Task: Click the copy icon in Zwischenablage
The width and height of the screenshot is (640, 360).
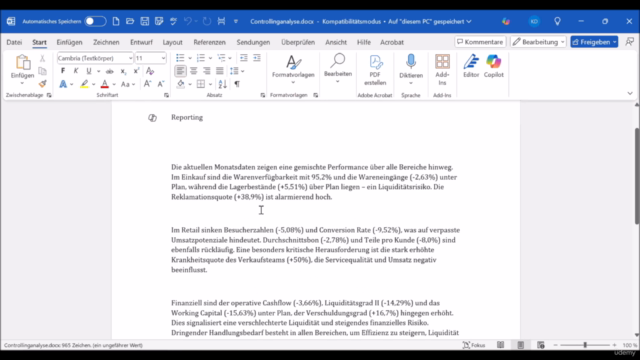Action: tap(42, 71)
